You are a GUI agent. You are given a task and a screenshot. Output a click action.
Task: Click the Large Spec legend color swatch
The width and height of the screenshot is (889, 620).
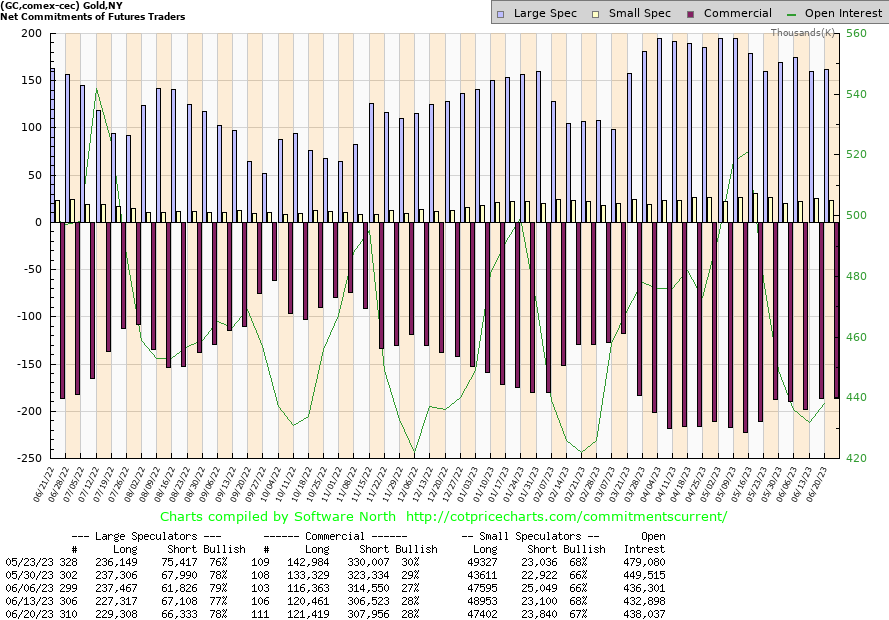click(502, 14)
